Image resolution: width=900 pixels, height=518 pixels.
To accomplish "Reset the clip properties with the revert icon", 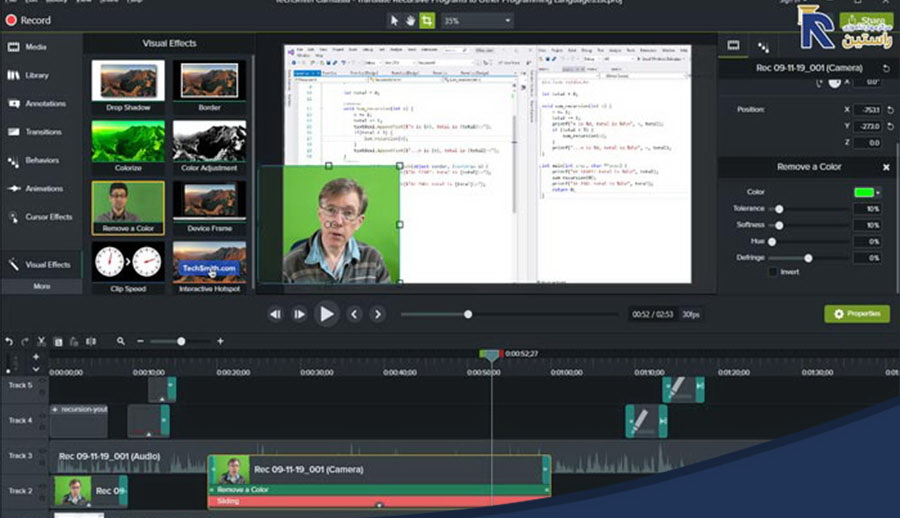I will pyautogui.click(x=888, y=69).
